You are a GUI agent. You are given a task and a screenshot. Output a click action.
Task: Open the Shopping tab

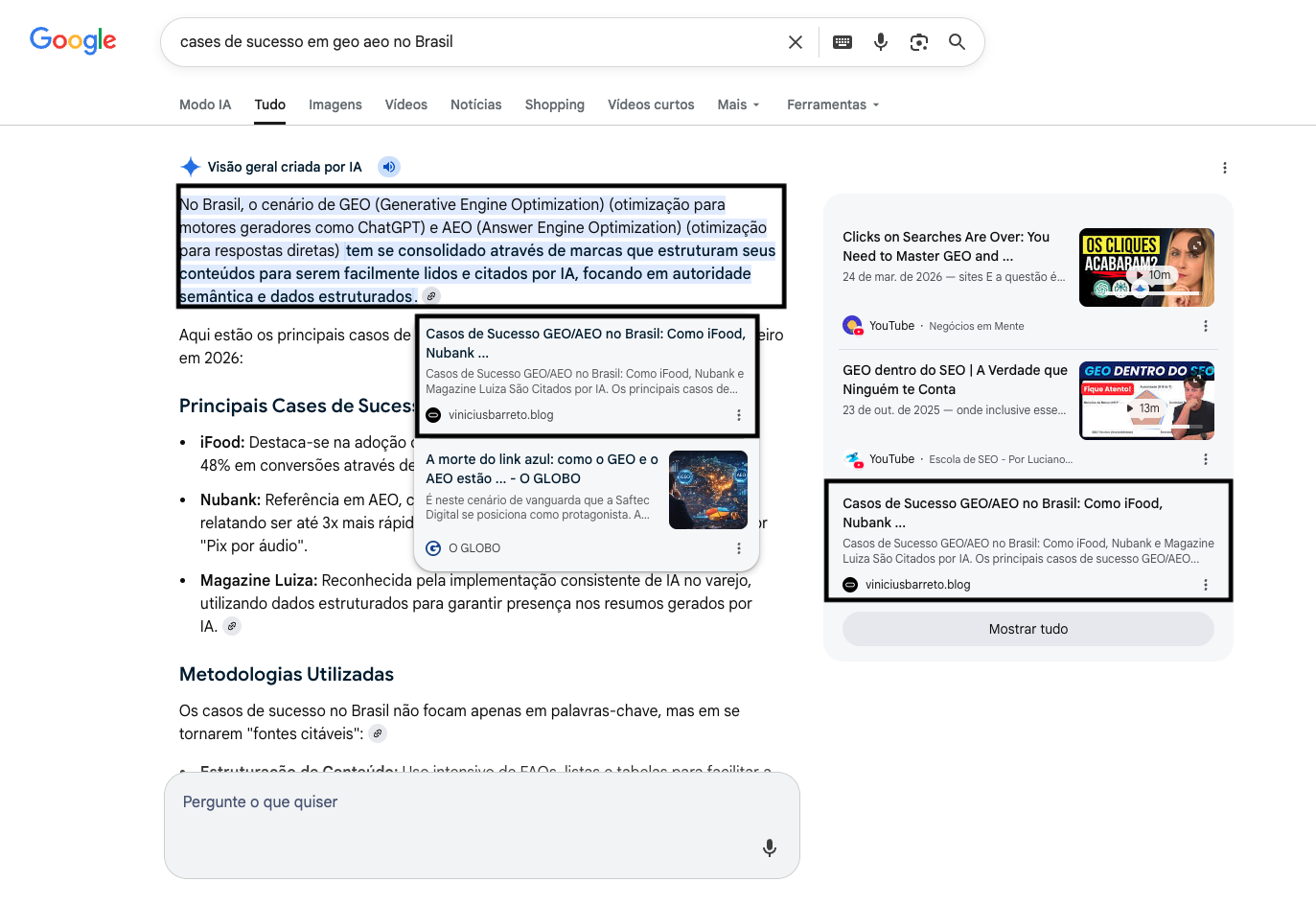click(555, 104)
